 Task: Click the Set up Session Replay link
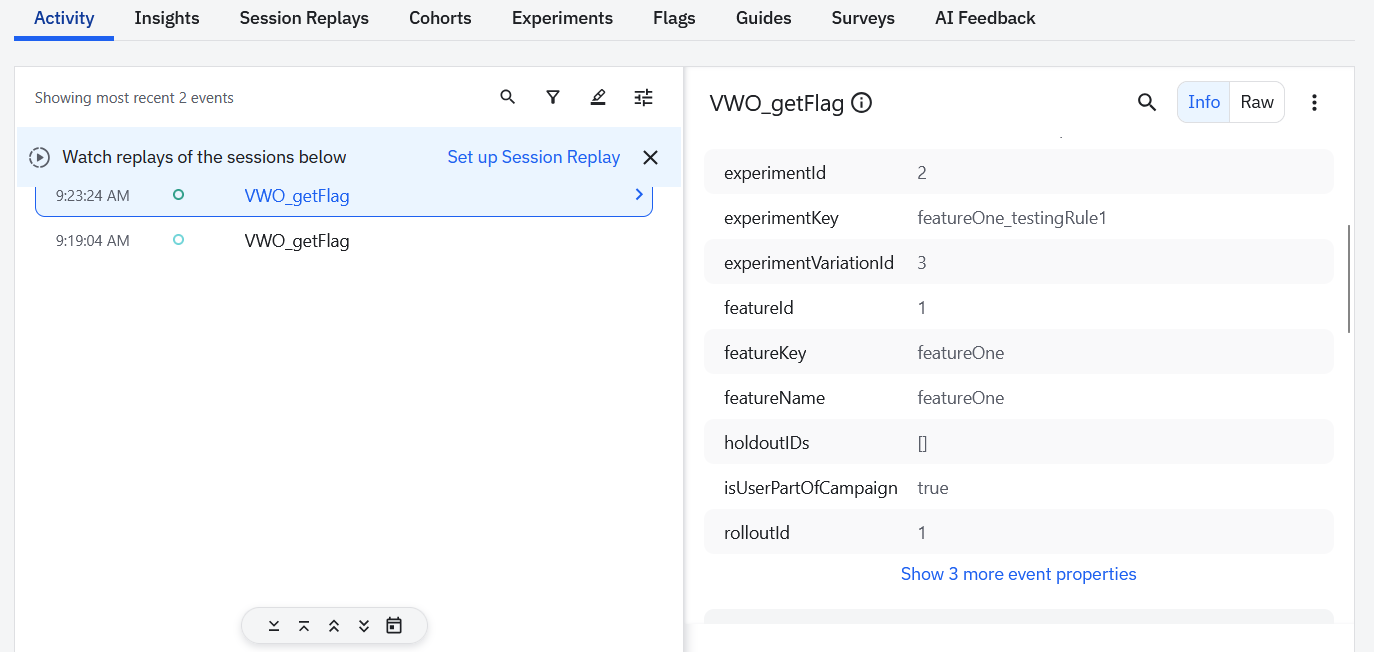(533, 157)
